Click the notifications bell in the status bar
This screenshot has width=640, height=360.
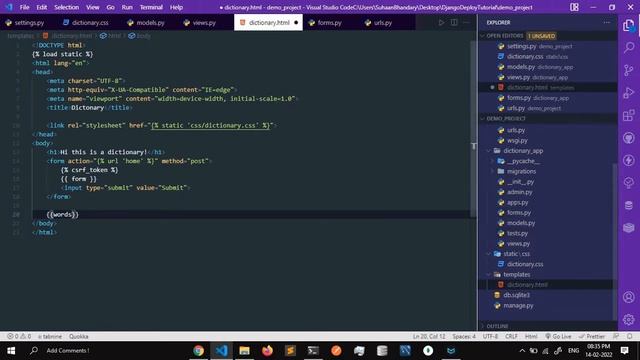630,336
